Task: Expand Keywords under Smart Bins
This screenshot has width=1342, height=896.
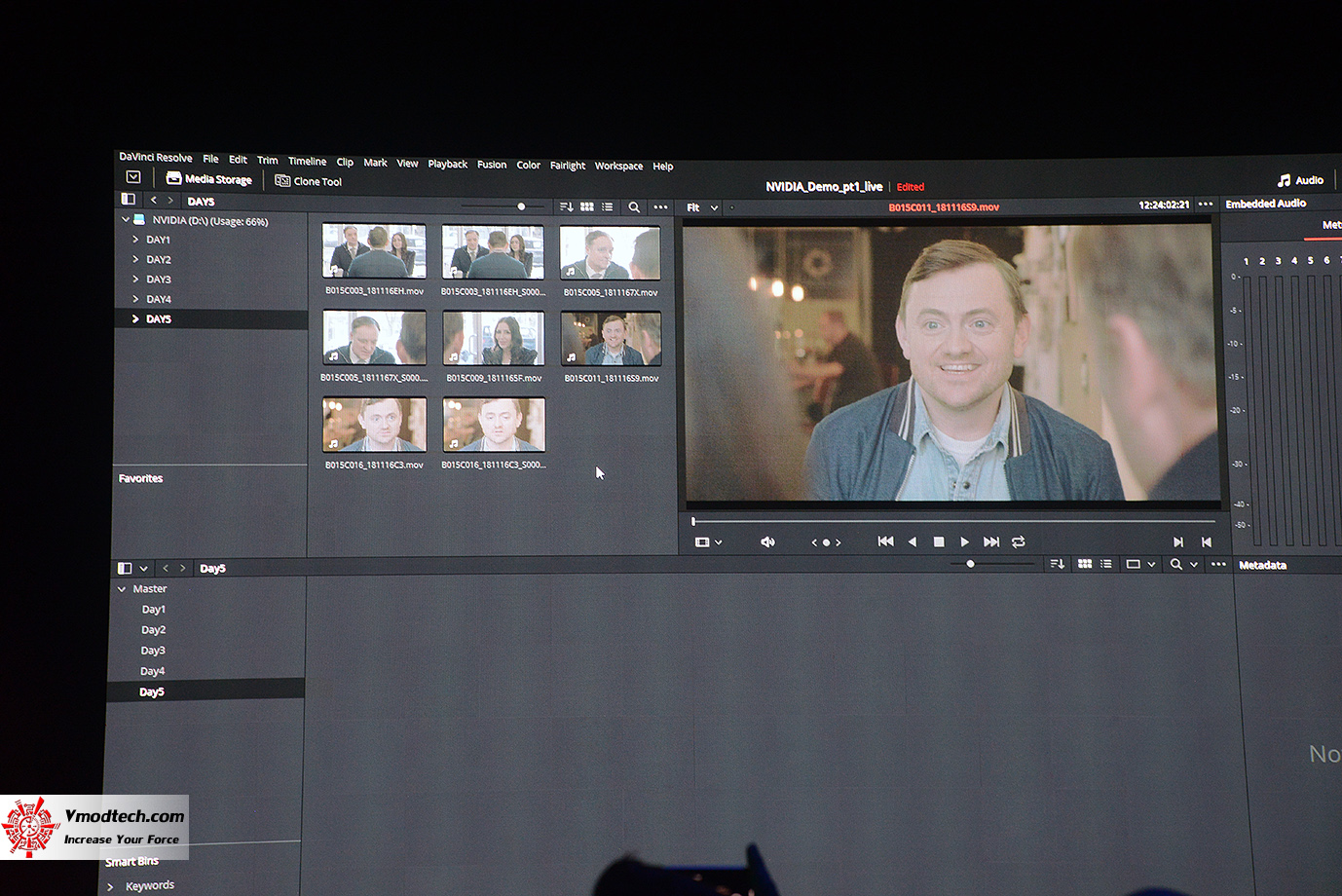Action: pyautogui.click(x=110, y=886)
